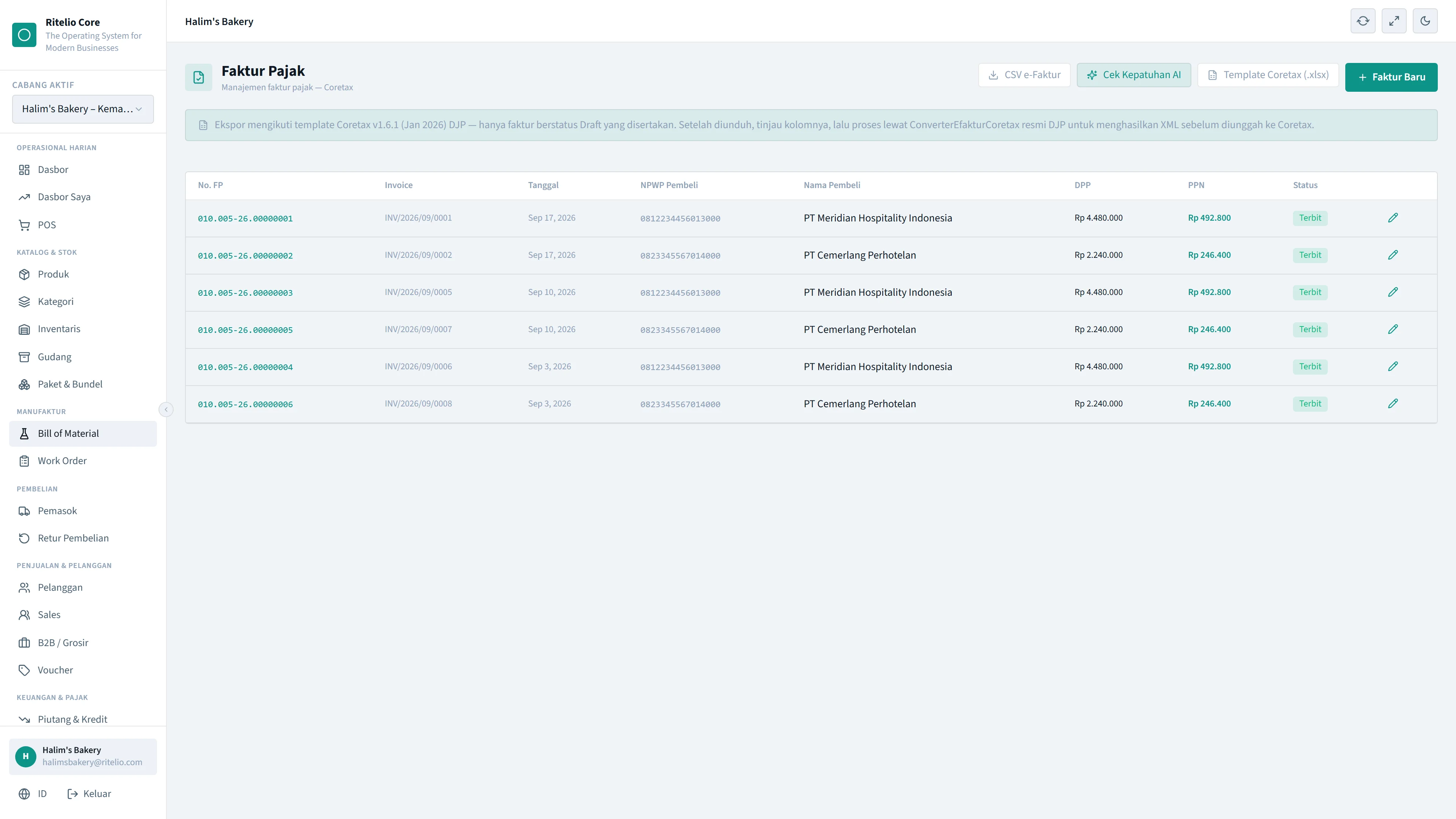Download CSV e-Faktur
Viewport: 1456px width, 819px height.
pyautogui.click(x=1024, y=75)
